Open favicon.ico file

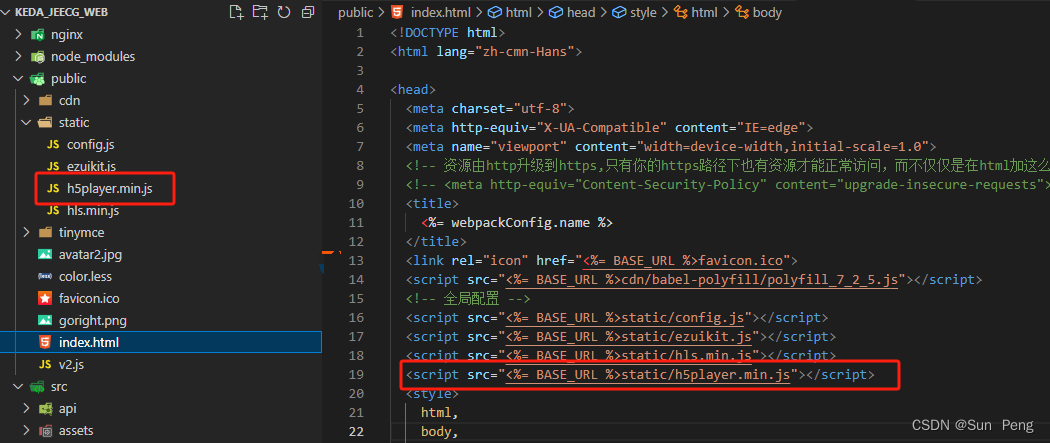[x=89, y=298]
